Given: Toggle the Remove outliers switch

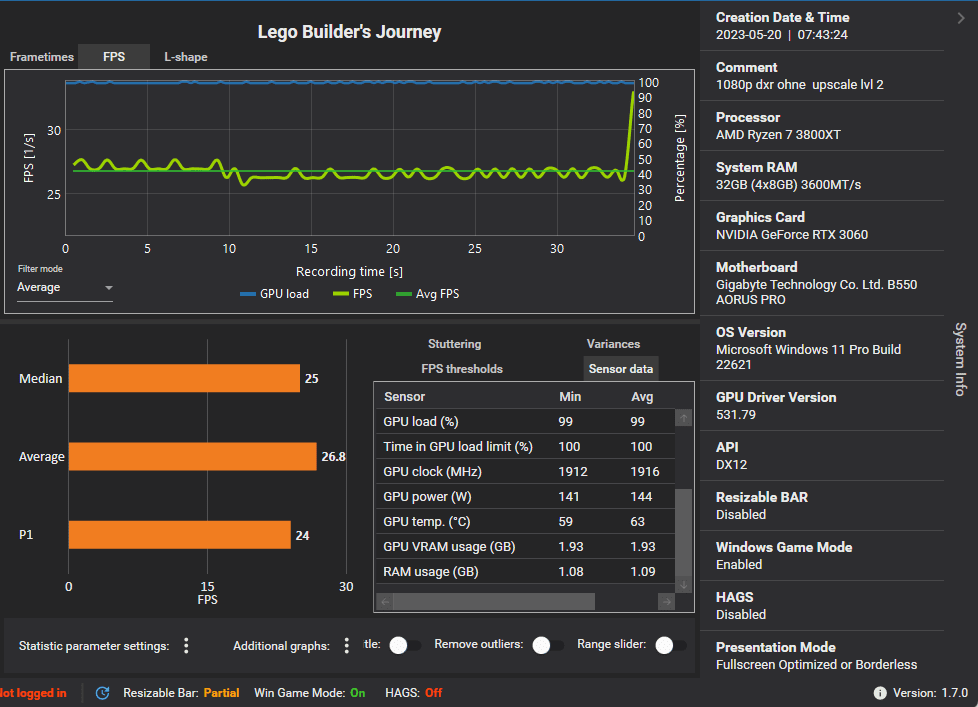Looking at the screenshot, I should point(548,645).
